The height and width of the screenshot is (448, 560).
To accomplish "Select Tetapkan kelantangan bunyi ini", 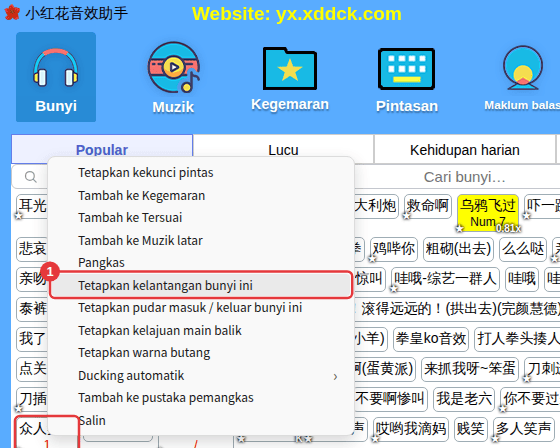I will click(x=201, y=285).
